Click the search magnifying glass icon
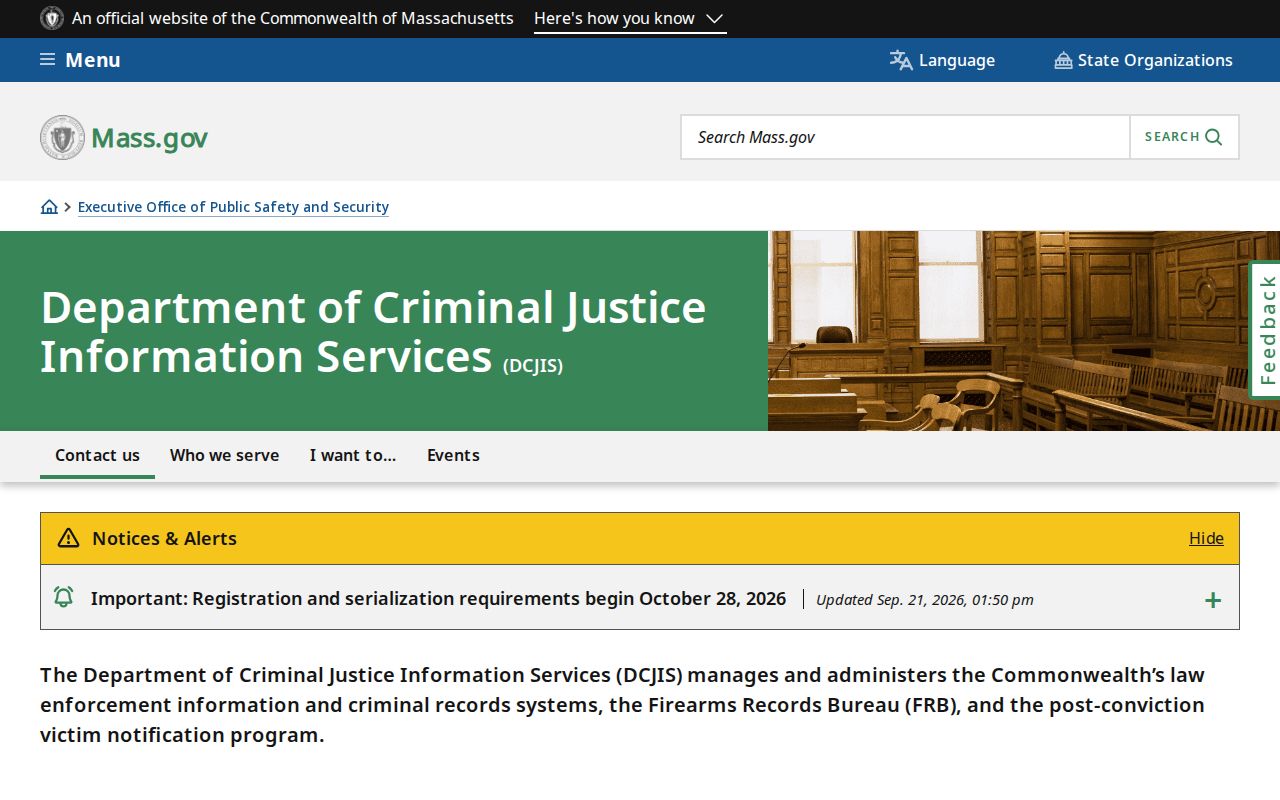 tap(1214, 137)
